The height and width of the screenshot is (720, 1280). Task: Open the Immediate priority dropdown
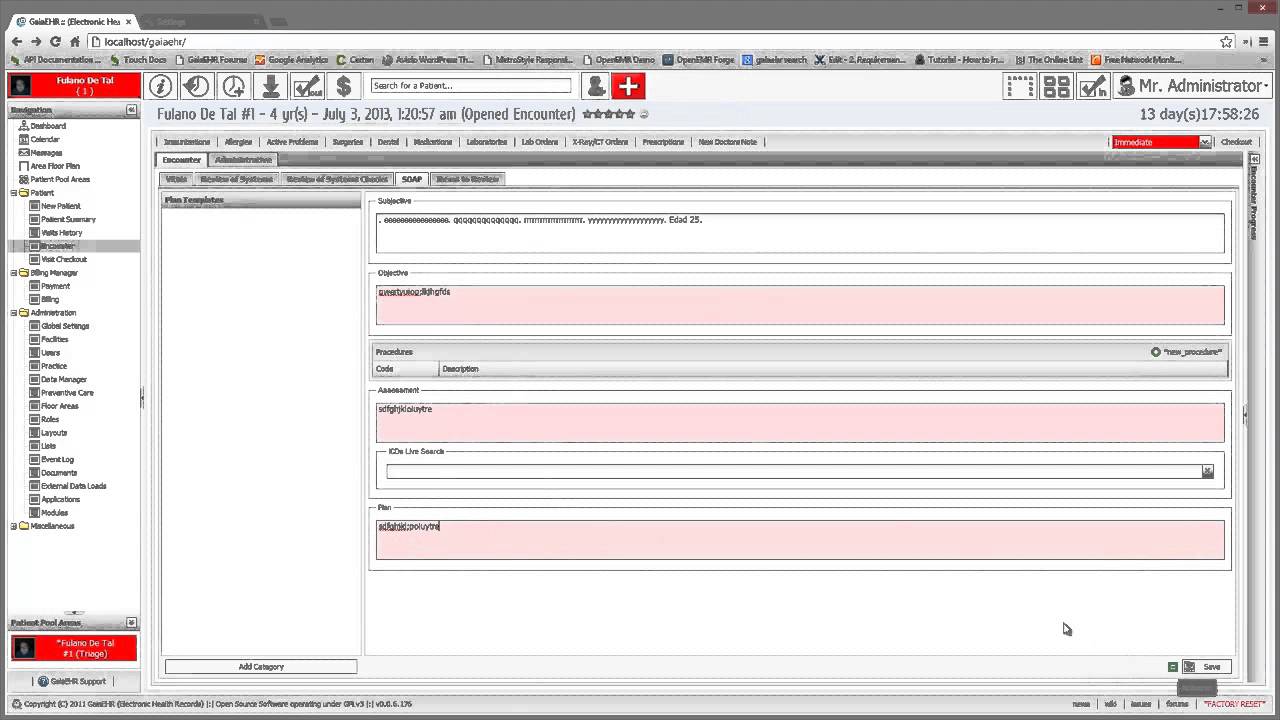coord(1205,142)
